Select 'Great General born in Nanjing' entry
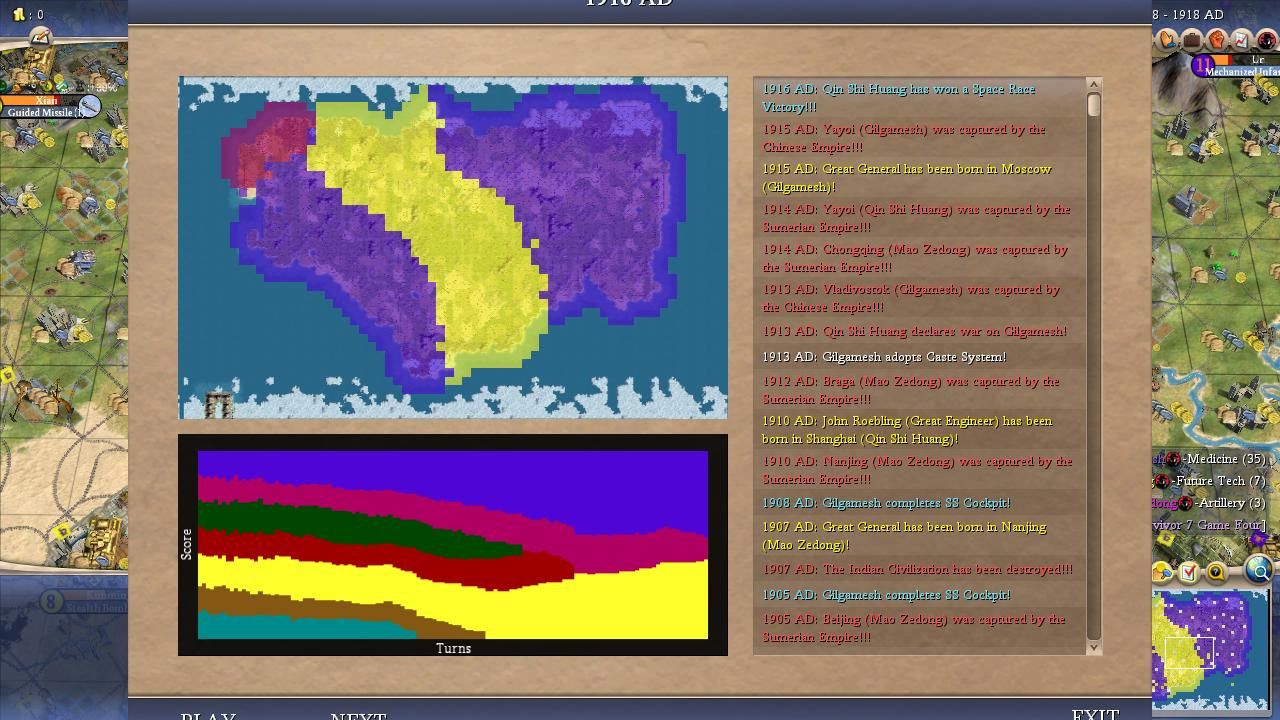 pos(919,536)
